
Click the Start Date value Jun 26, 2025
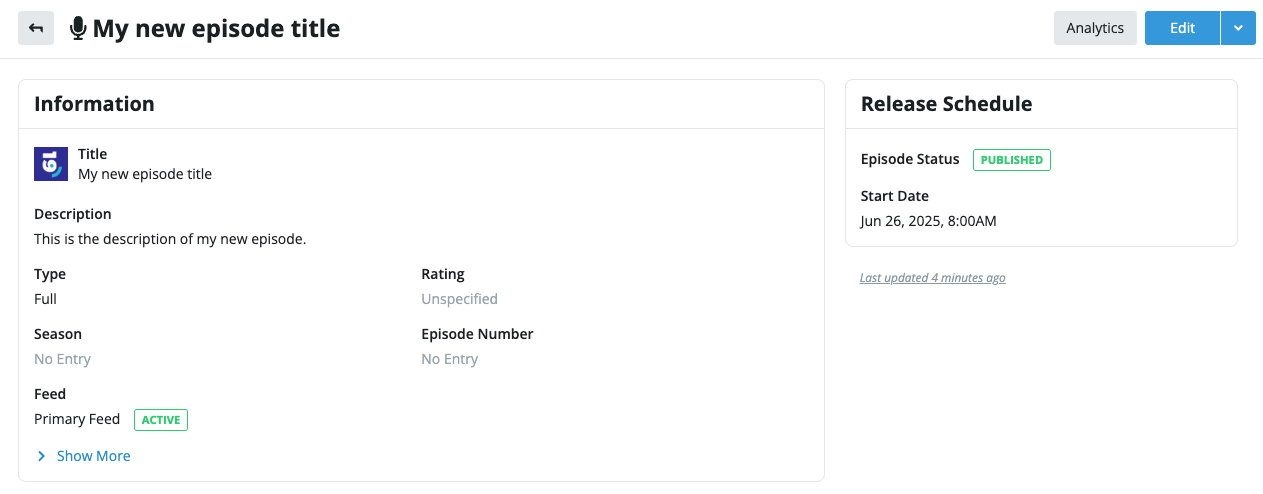[928, 221]
